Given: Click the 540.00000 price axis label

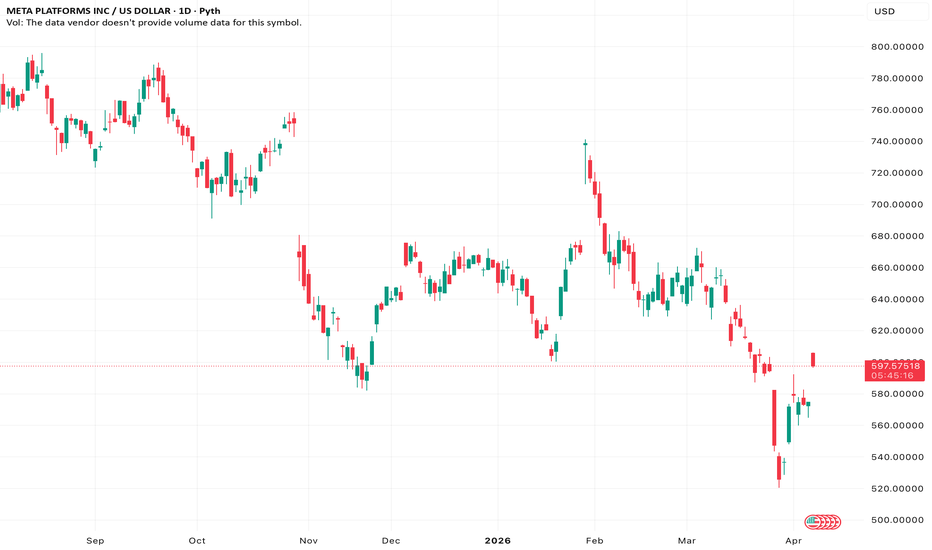Looking at the screenshot, I should point(897,457).
